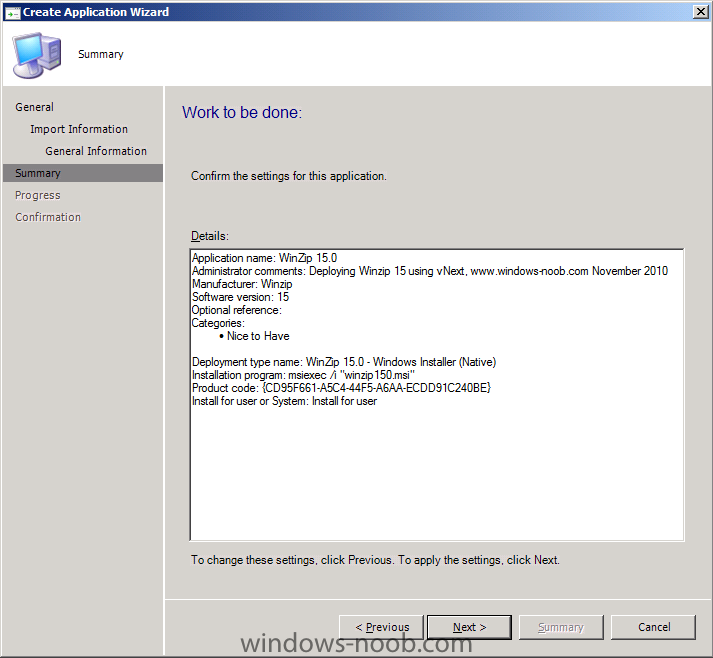This screenshot has height=658, width=713.
Task: Click the 'Administrator comments' line
Action: coord(430,271)
